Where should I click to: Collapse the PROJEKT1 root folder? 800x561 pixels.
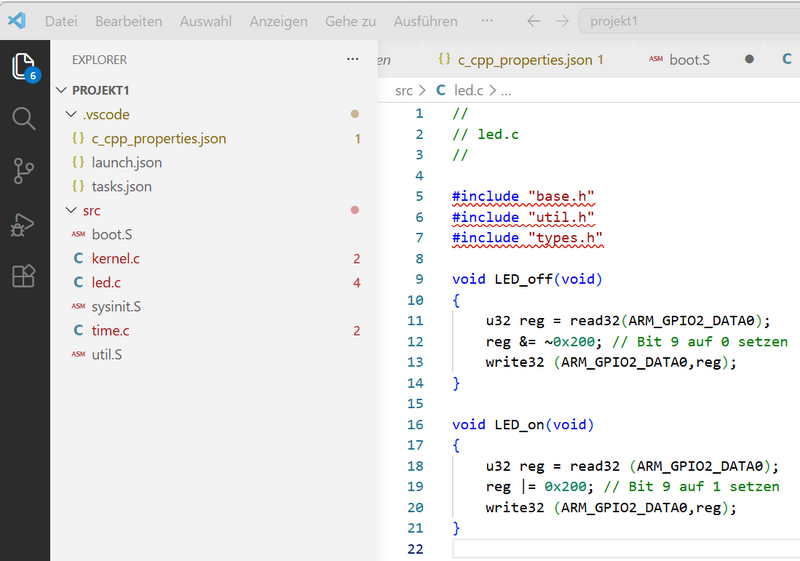tap(61, 90)
